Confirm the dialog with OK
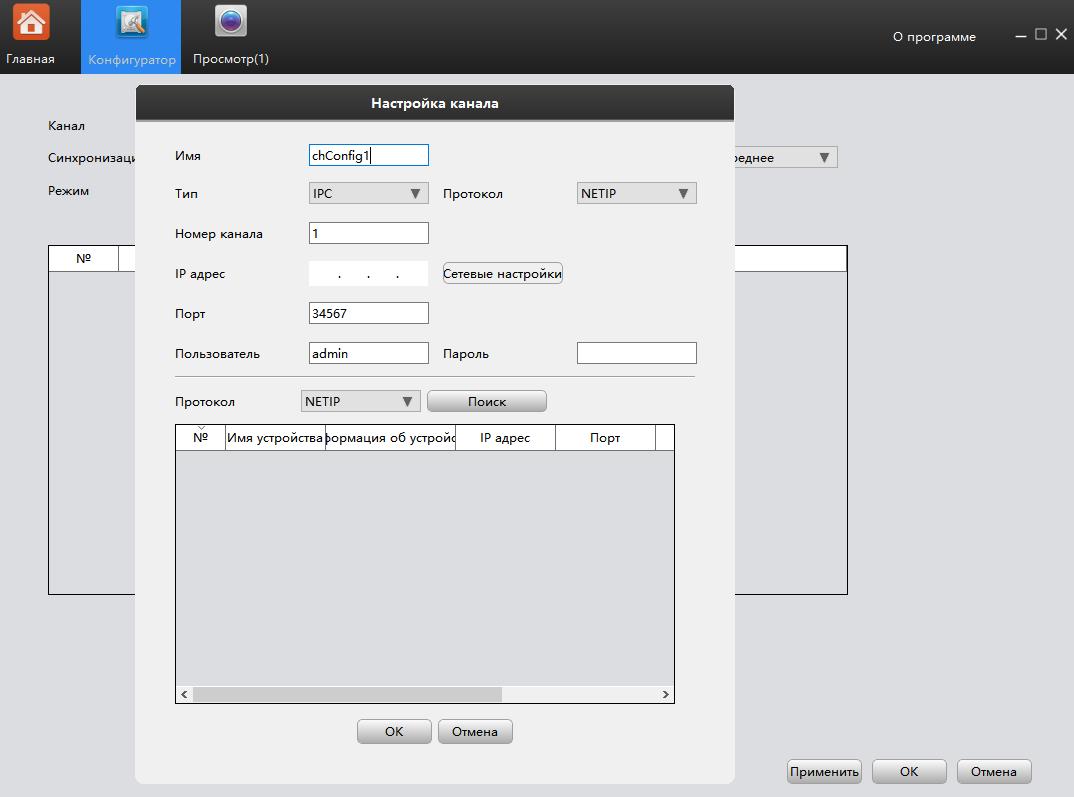 tap(394, 731)
